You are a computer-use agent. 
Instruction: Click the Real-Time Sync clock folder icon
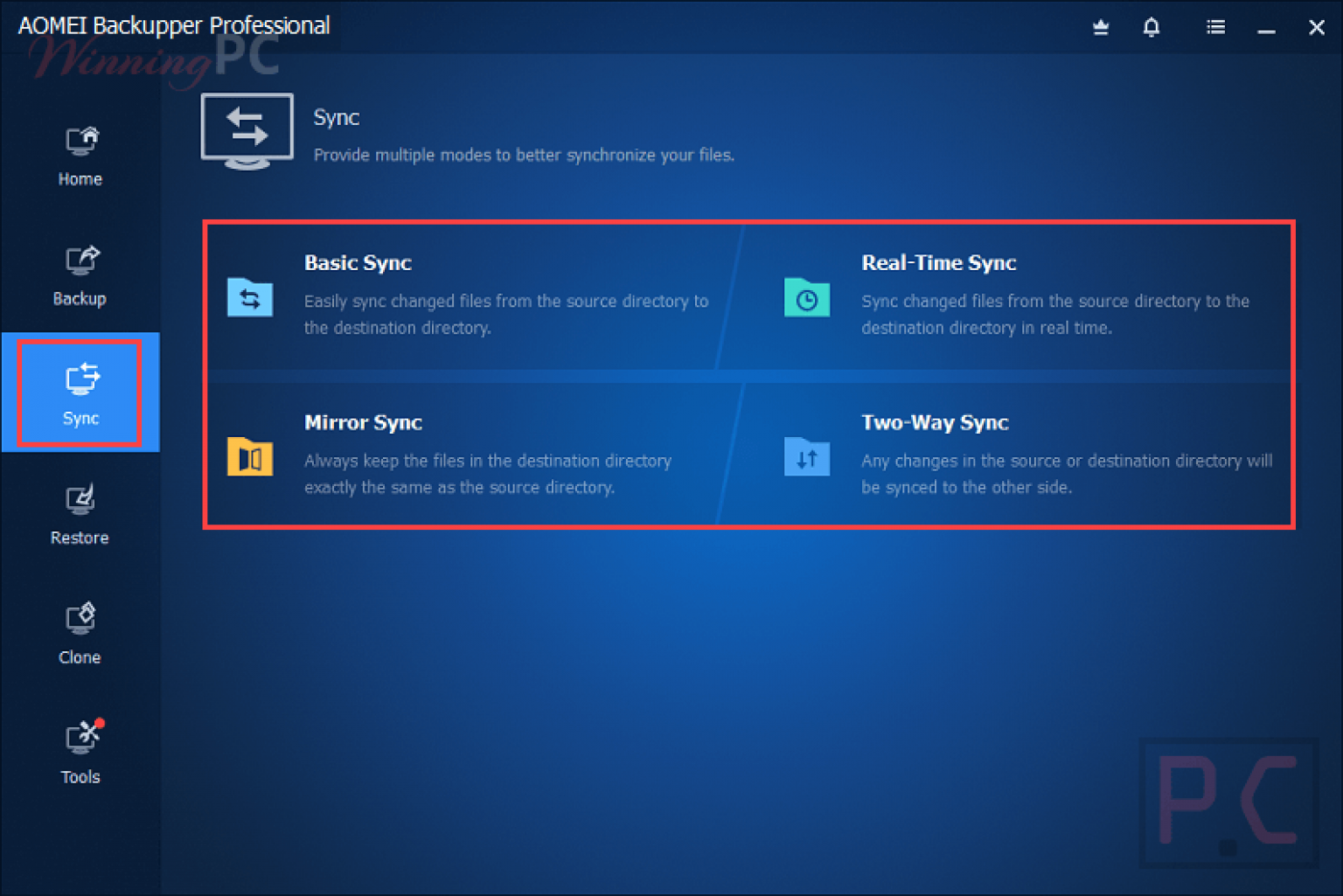(806, 298)
